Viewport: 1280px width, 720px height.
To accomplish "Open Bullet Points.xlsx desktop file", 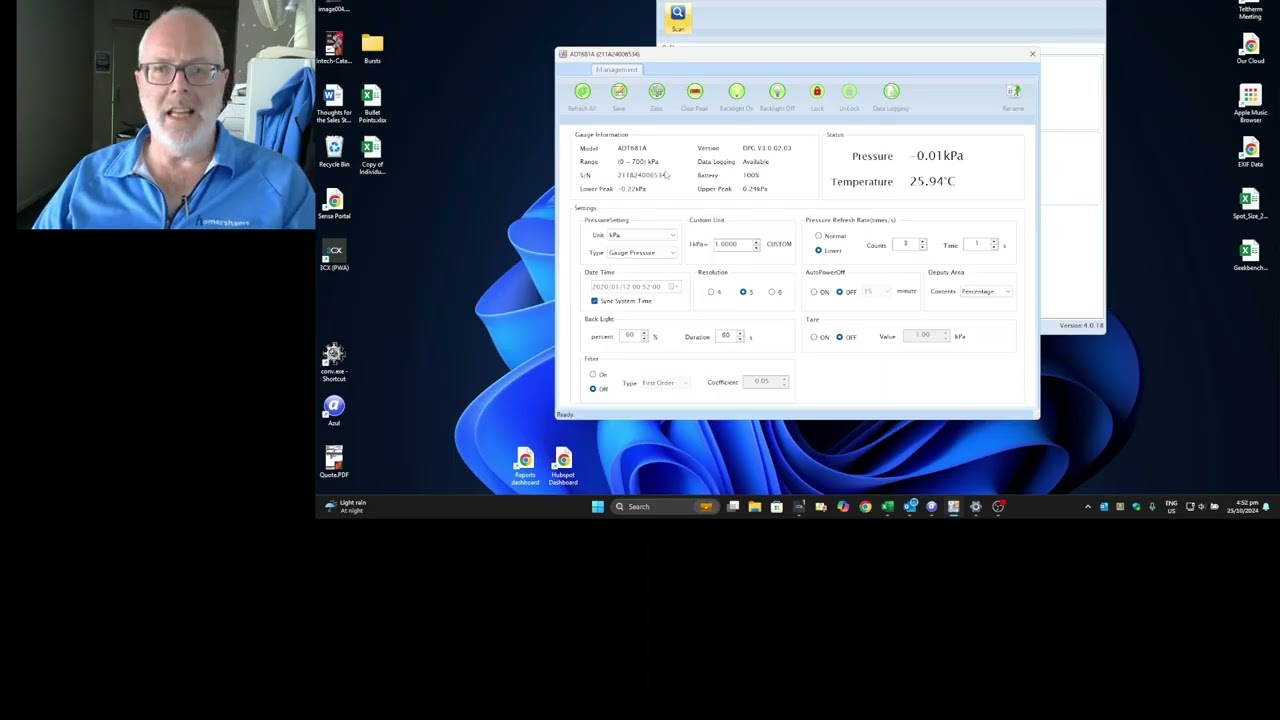I will (372, 104).
